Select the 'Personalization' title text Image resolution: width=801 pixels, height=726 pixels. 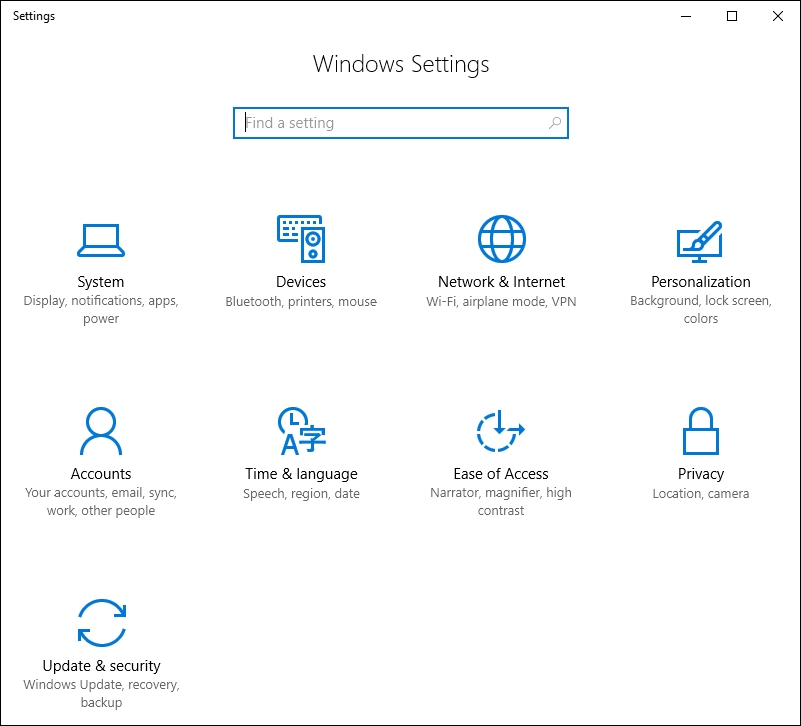pyautogui.click(x=701, y=282)
